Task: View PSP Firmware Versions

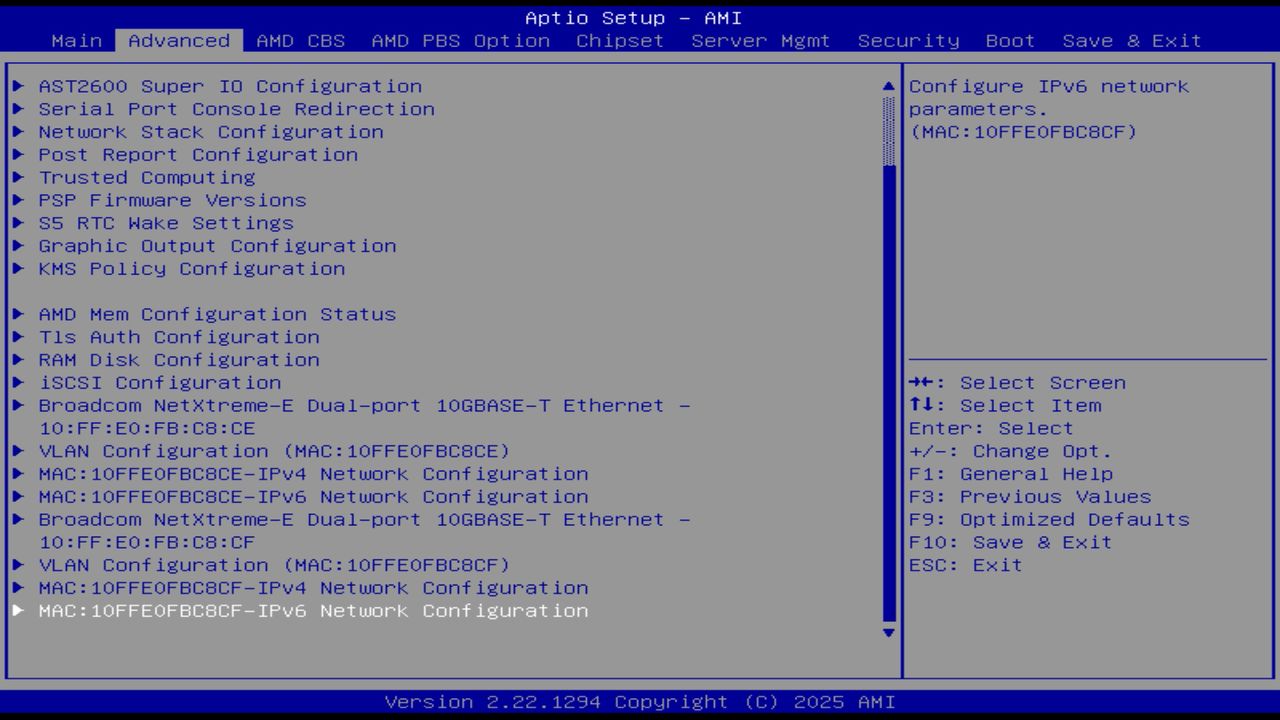Action: tap(170, 200)
